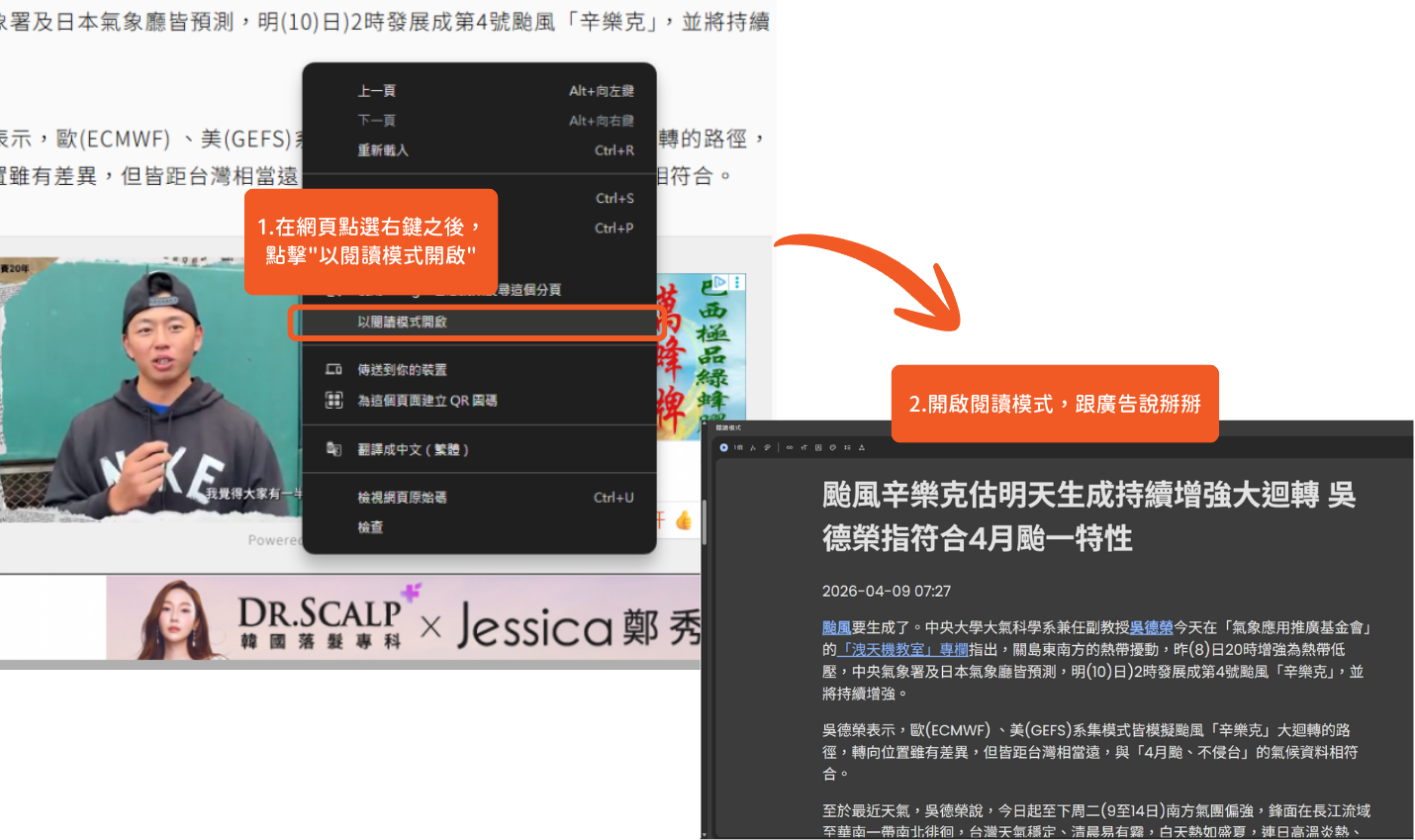
Task: Toggle links display icon in reading mode
Action: click(790, 447)
